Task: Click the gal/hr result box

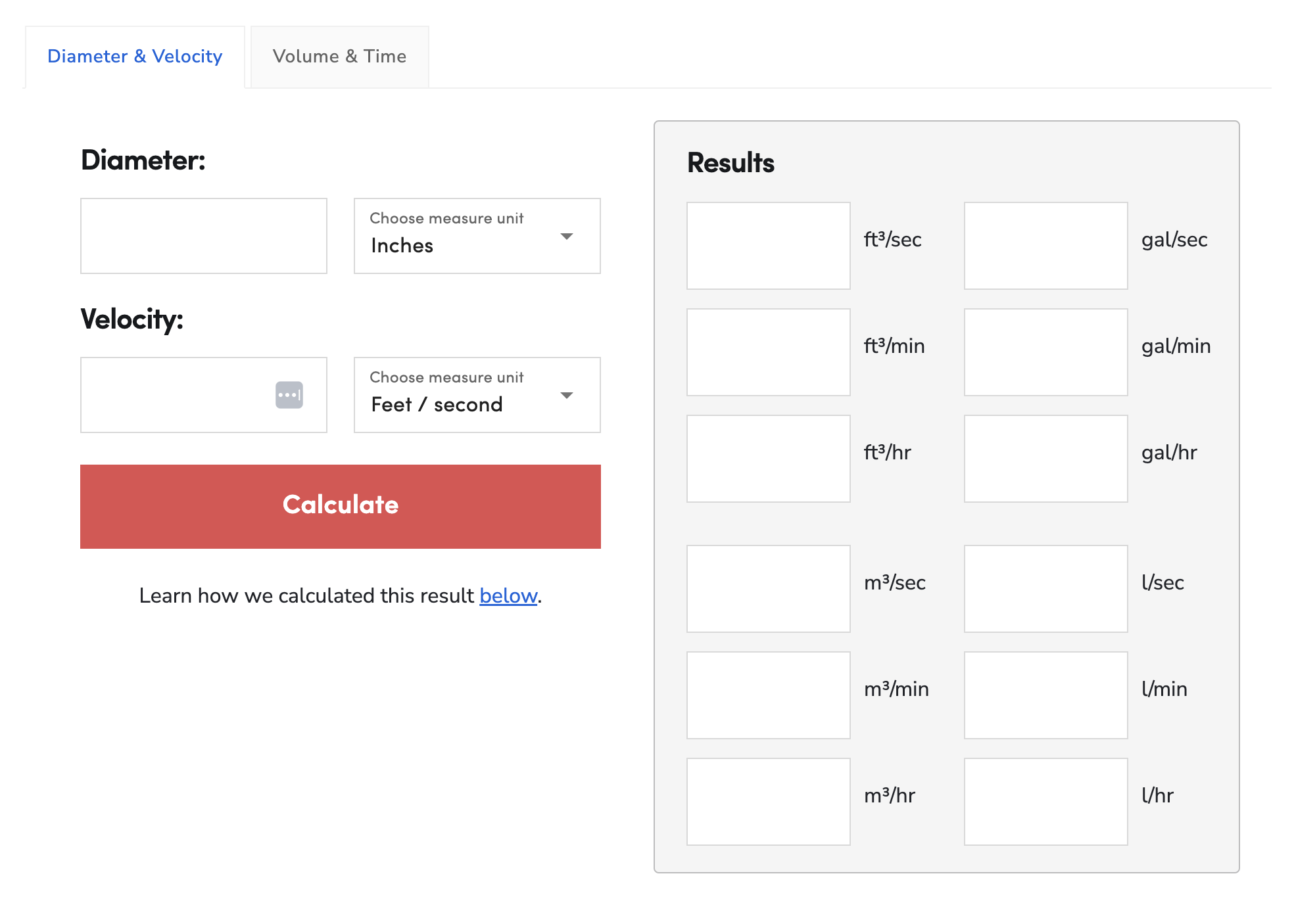Action: pos(1045,458)
